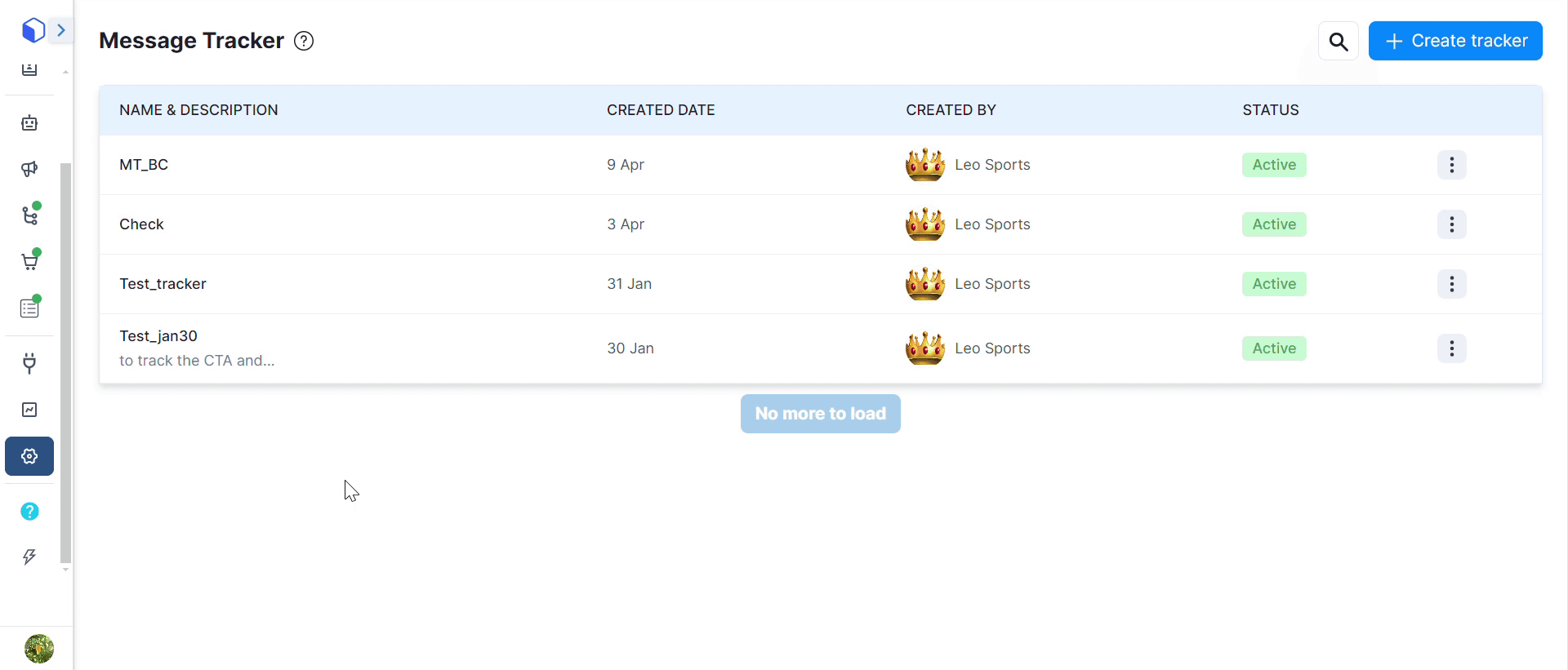
Task: Open the commerce shopping cart icon
Action: (x=29, y=262)
